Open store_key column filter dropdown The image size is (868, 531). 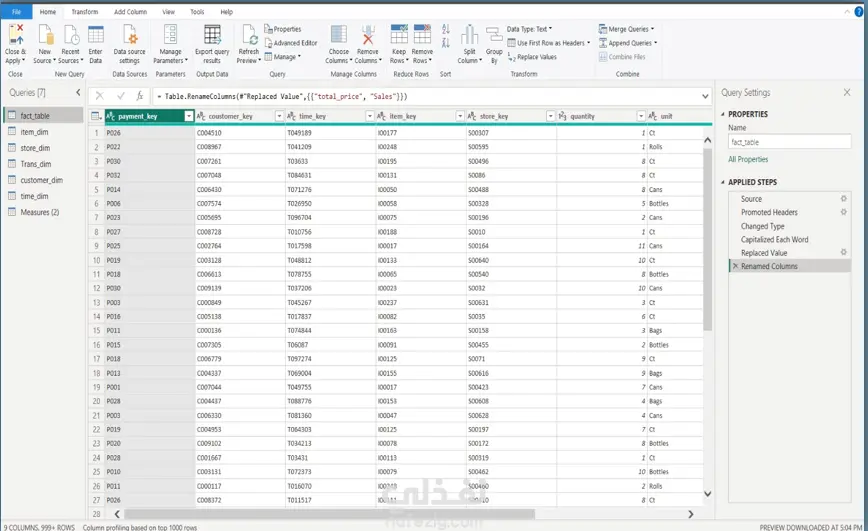tap(550, 116)
